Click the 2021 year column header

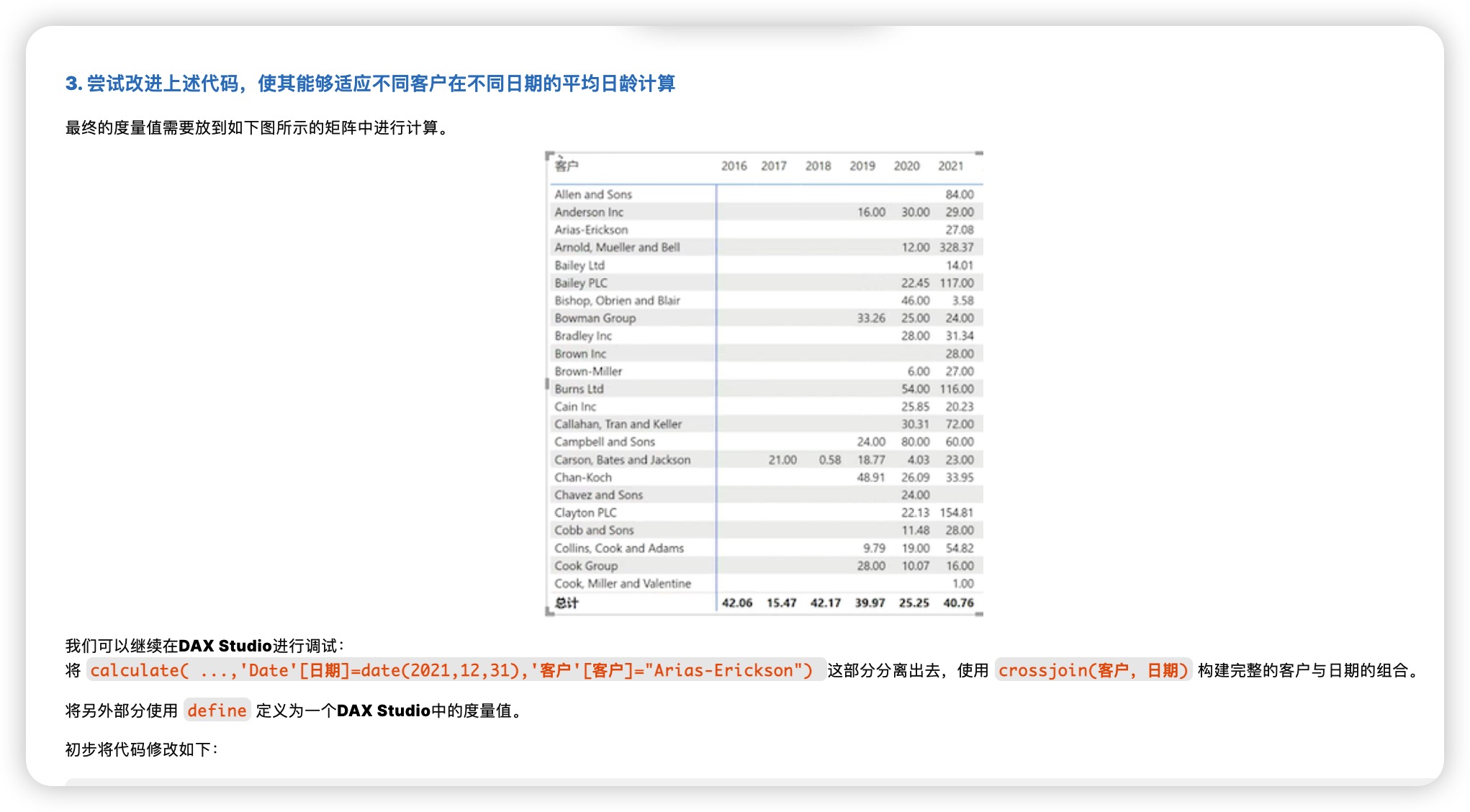click(950, 166)
